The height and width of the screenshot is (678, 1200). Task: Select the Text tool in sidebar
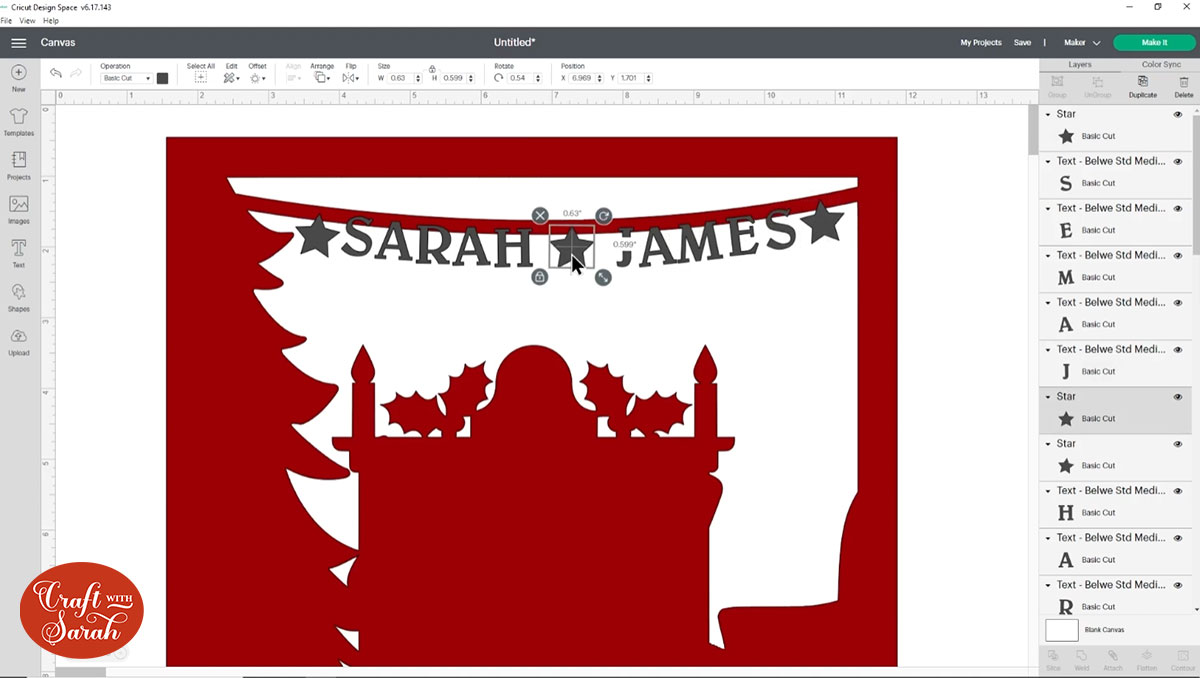pos(18,252)
